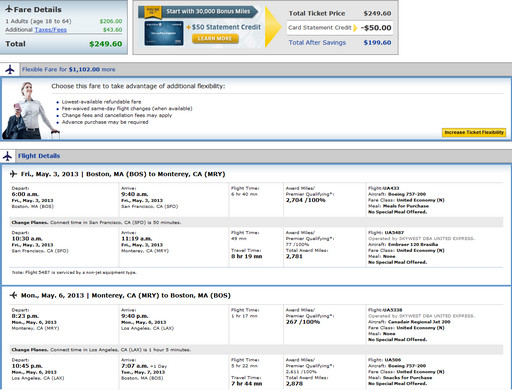Click the 2,704 /100% award miles value
This screenshot has width=512, height=390.
tap(306, 200)
